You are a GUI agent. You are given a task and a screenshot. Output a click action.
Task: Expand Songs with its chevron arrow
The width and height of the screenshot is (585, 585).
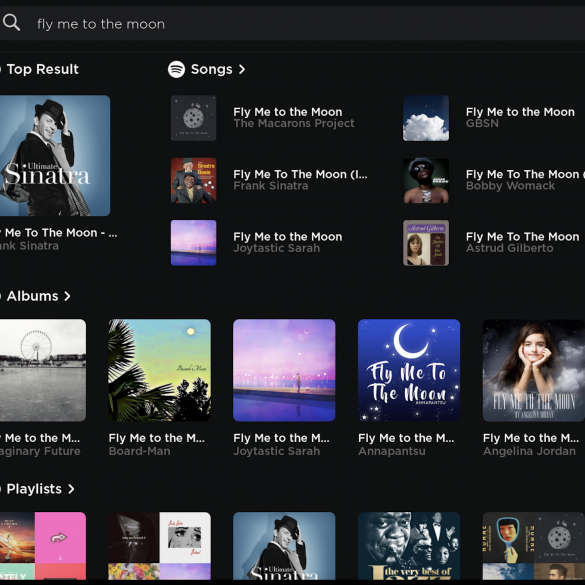click(x=242, y=69)
